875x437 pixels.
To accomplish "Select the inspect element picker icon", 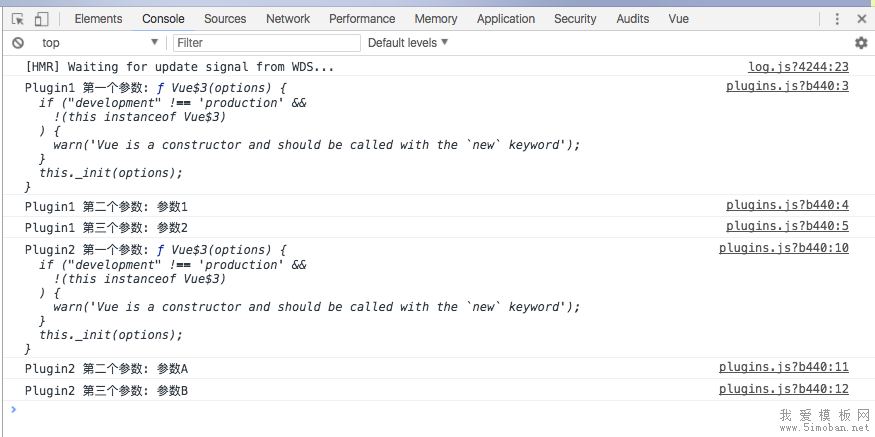I will [x=18, y=19].
